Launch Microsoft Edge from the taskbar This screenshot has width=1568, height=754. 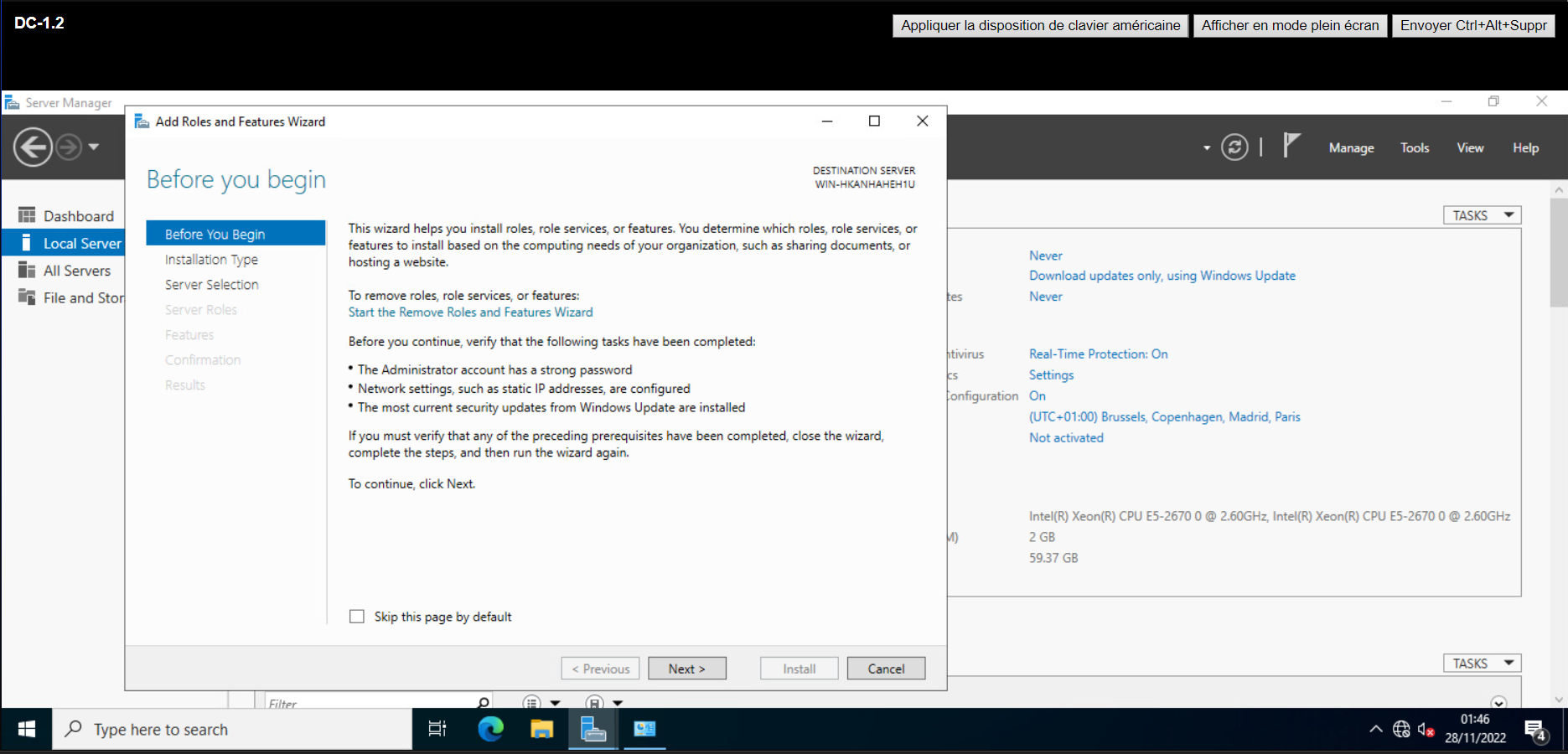pos(490,729)
